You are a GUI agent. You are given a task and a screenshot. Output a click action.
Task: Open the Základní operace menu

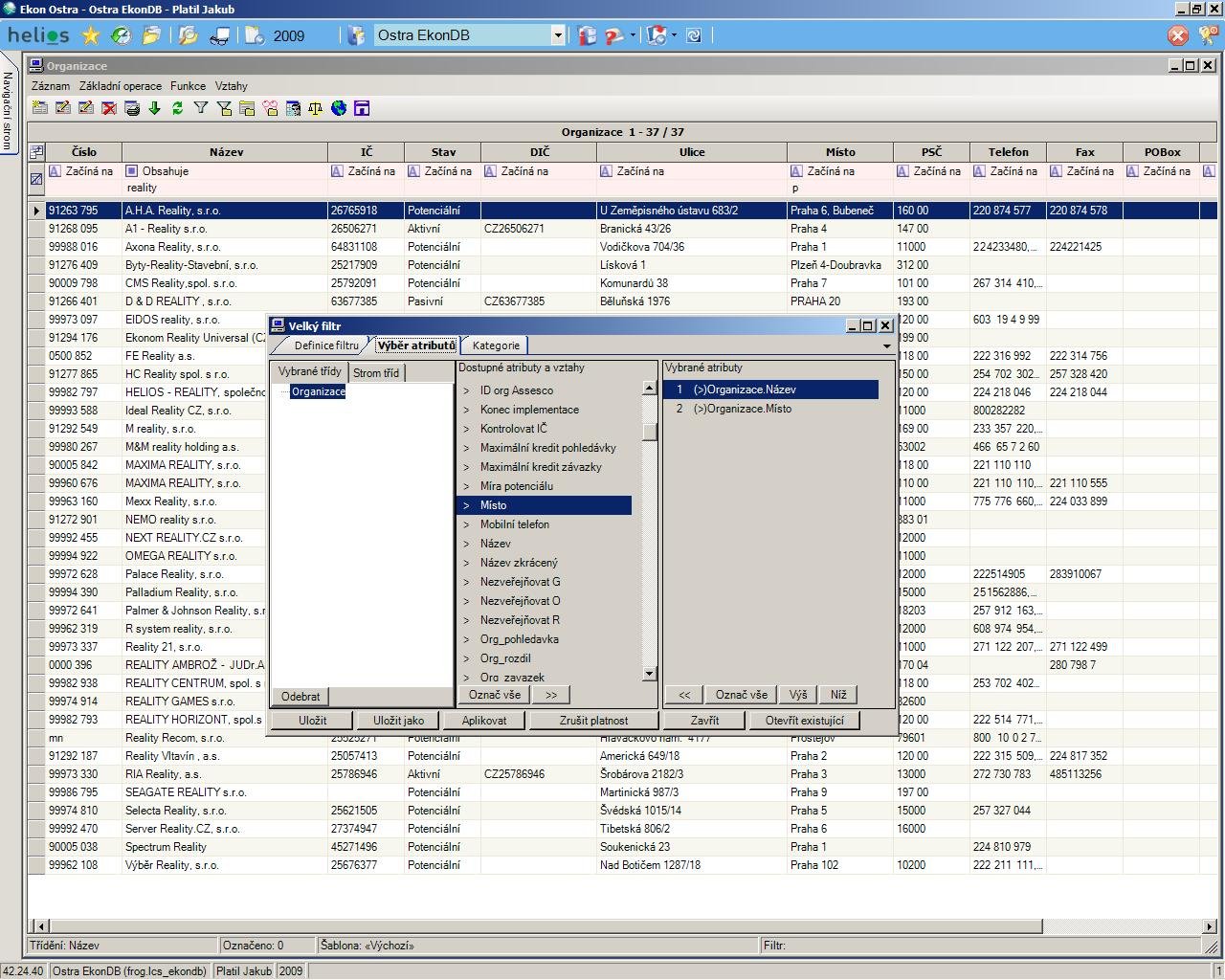click(121, 86)
